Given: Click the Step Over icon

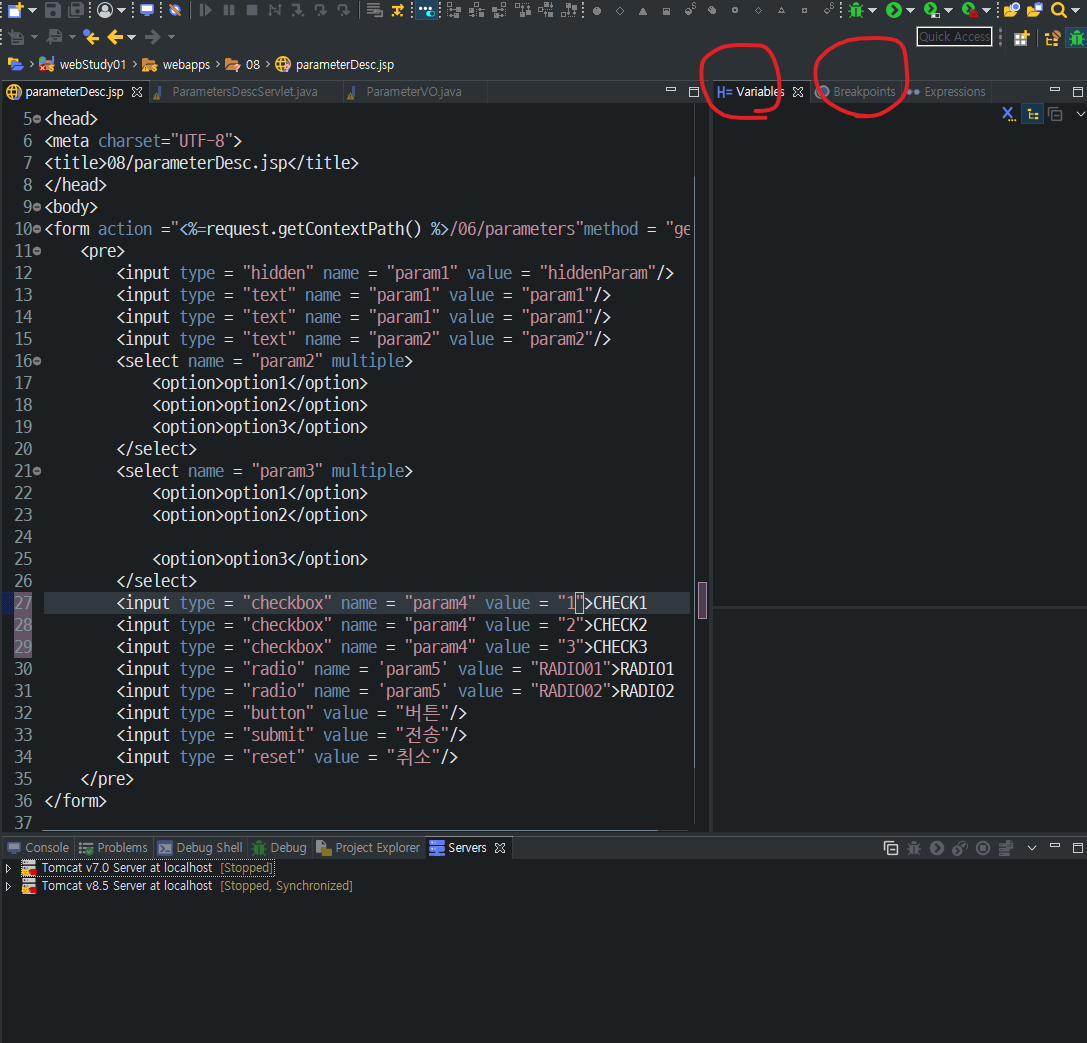Looking at the screenshot, I should click(x=321, y=10).
